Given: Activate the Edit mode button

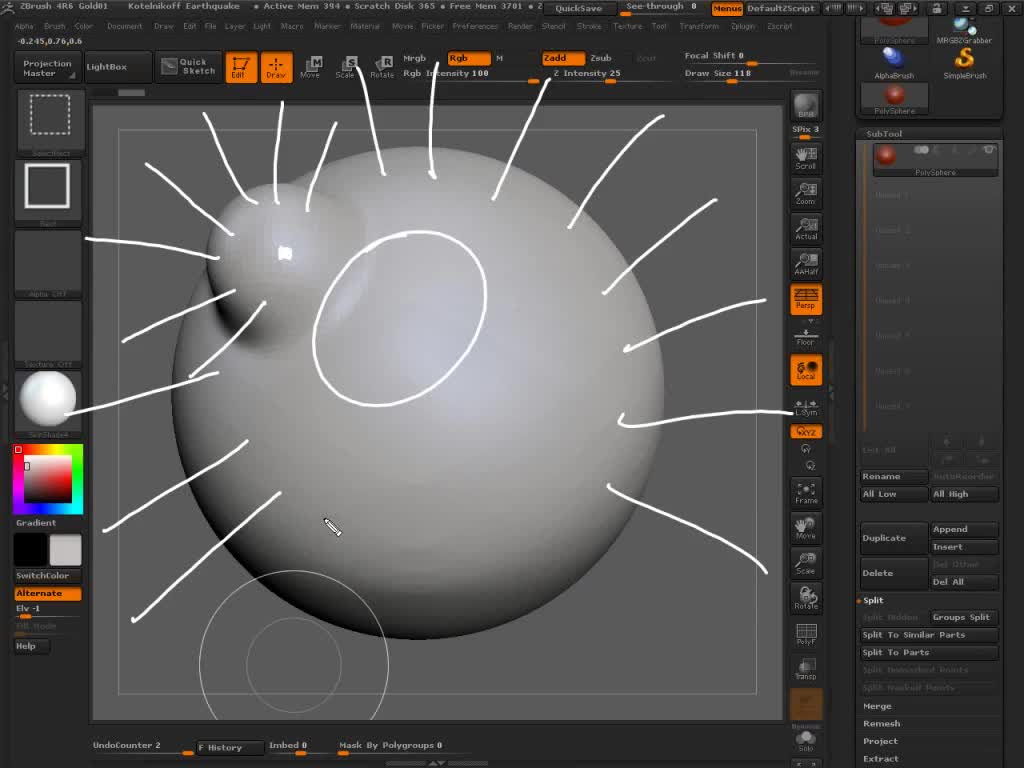Looking at the screenshot, I should coord(241,67).
